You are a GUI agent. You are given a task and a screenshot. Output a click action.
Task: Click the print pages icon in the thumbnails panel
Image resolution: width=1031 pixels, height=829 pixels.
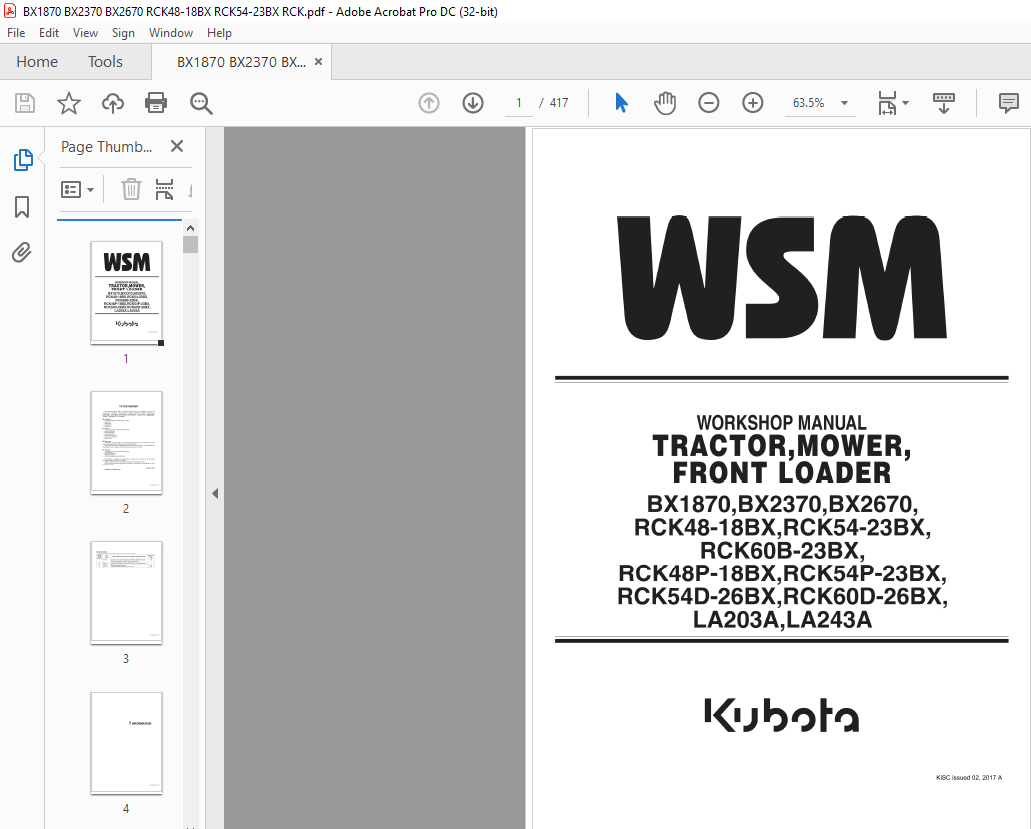(164, 189)
